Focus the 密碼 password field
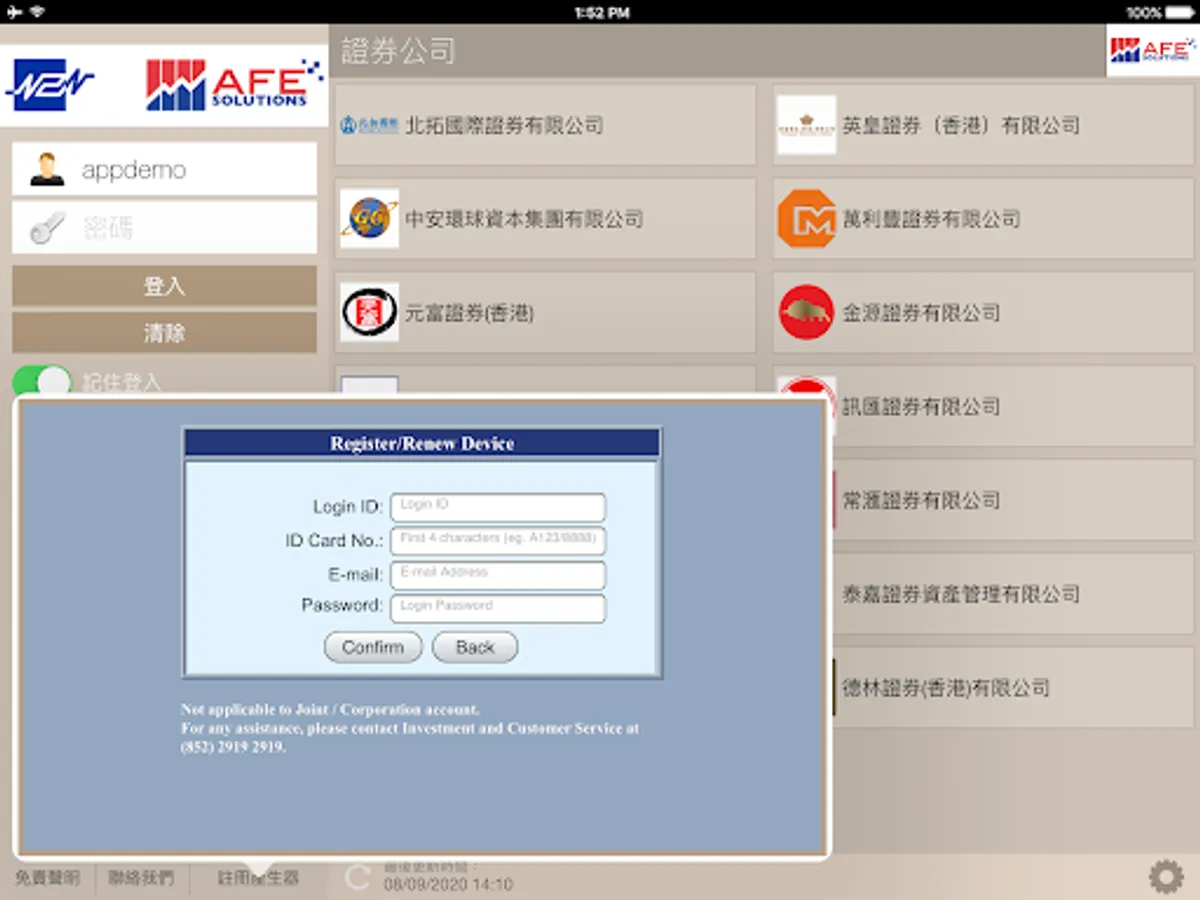Image resolution: width=1200 pixels, height=900 pixels. click(x=164, y=228)
